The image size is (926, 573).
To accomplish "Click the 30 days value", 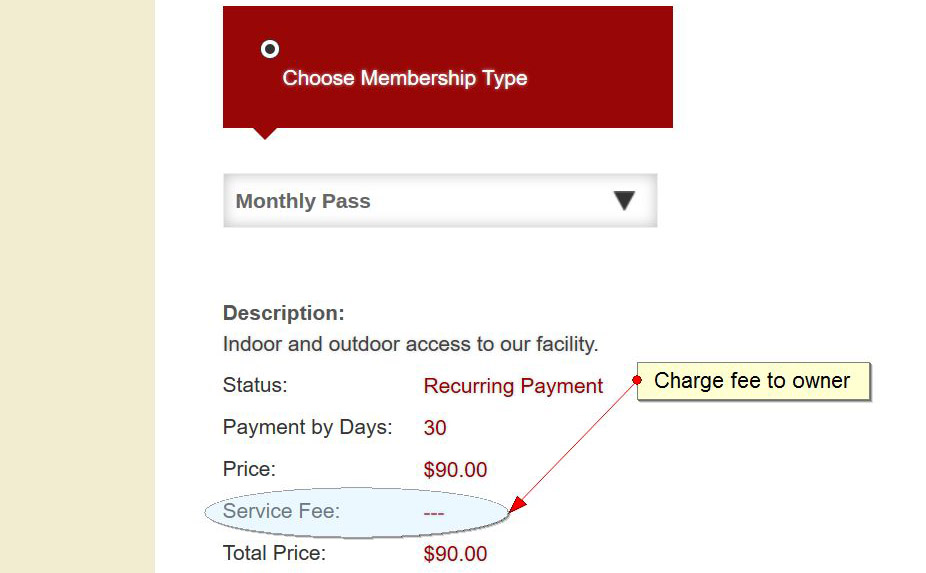I will [435, 428].
